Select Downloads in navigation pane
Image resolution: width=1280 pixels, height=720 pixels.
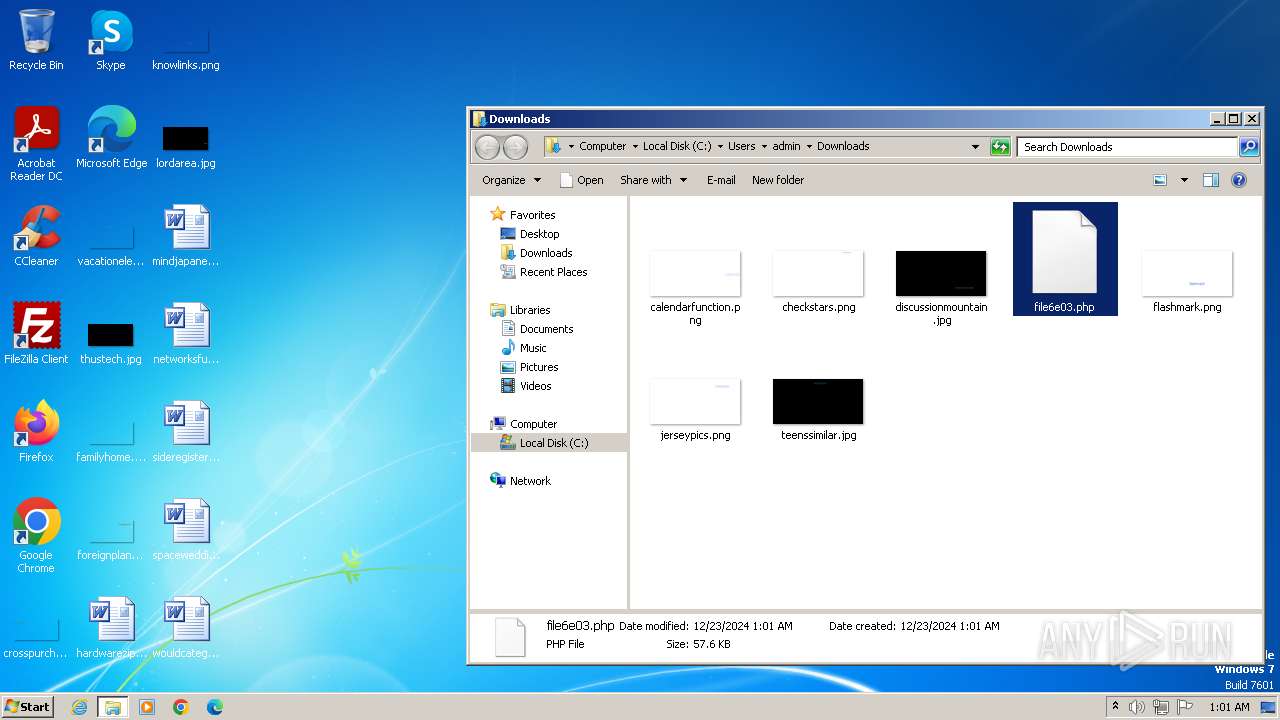point(546,253)
